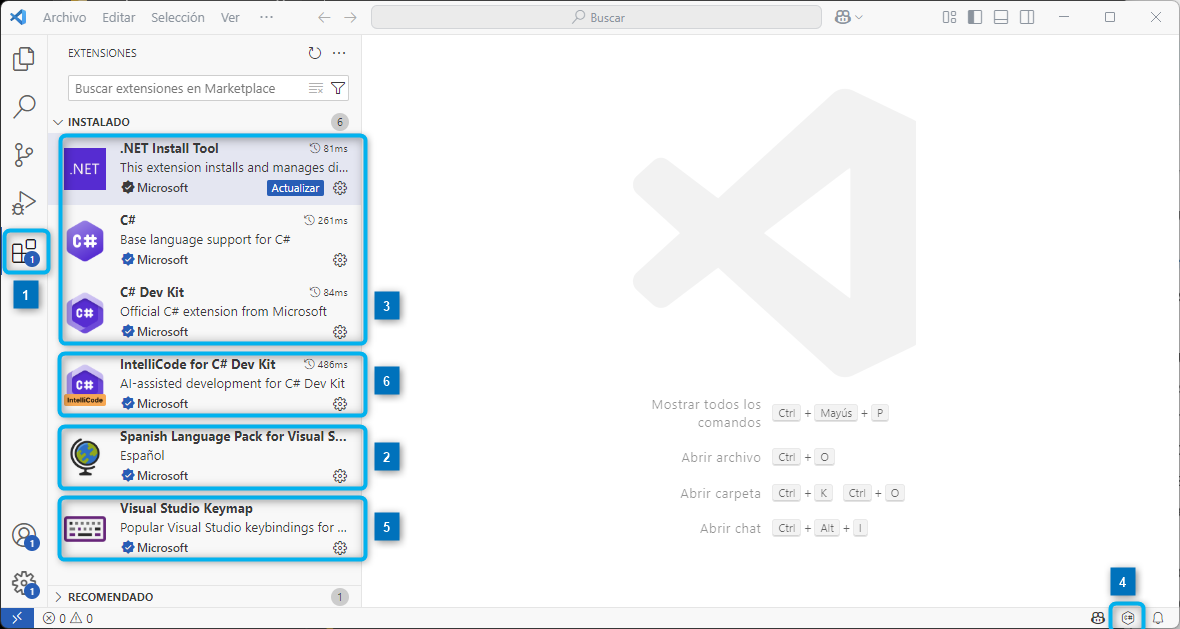The image size is (1180, 629).
Task: Click the C# project status icon in status bar
Action: 1127,618
